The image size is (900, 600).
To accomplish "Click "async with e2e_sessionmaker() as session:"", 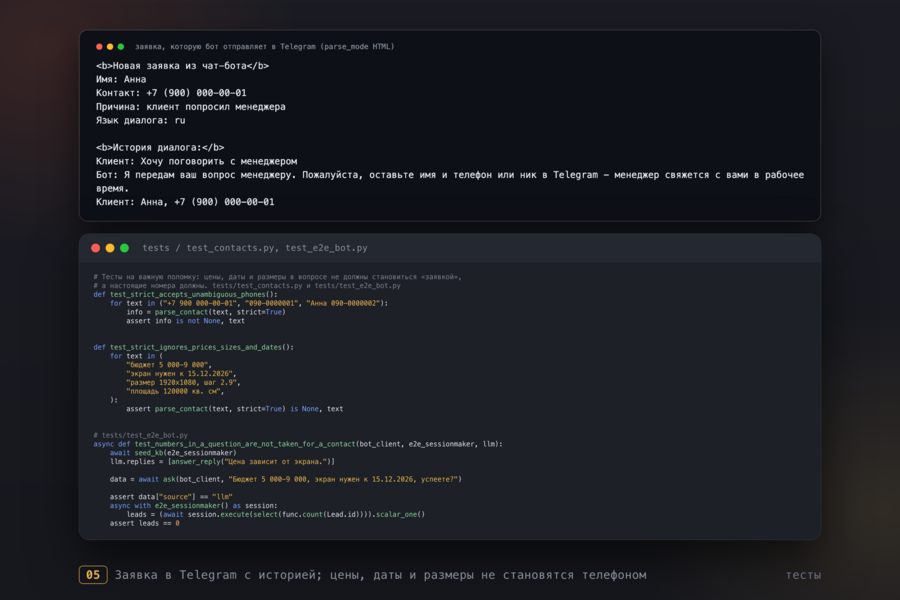I will click(194, 506).
